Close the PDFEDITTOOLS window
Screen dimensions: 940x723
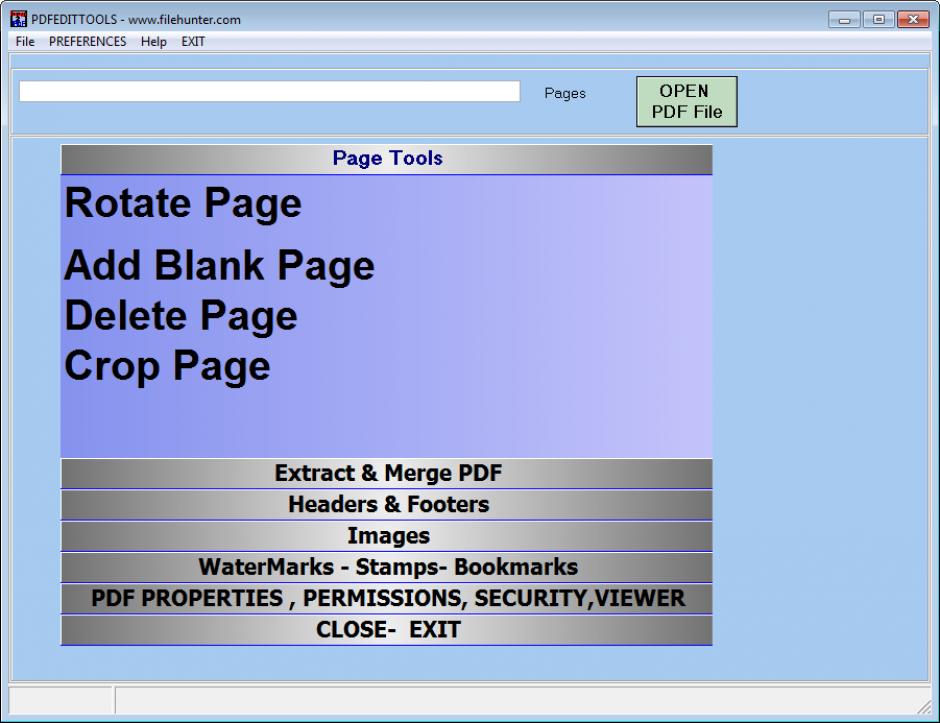pos(913,20)
